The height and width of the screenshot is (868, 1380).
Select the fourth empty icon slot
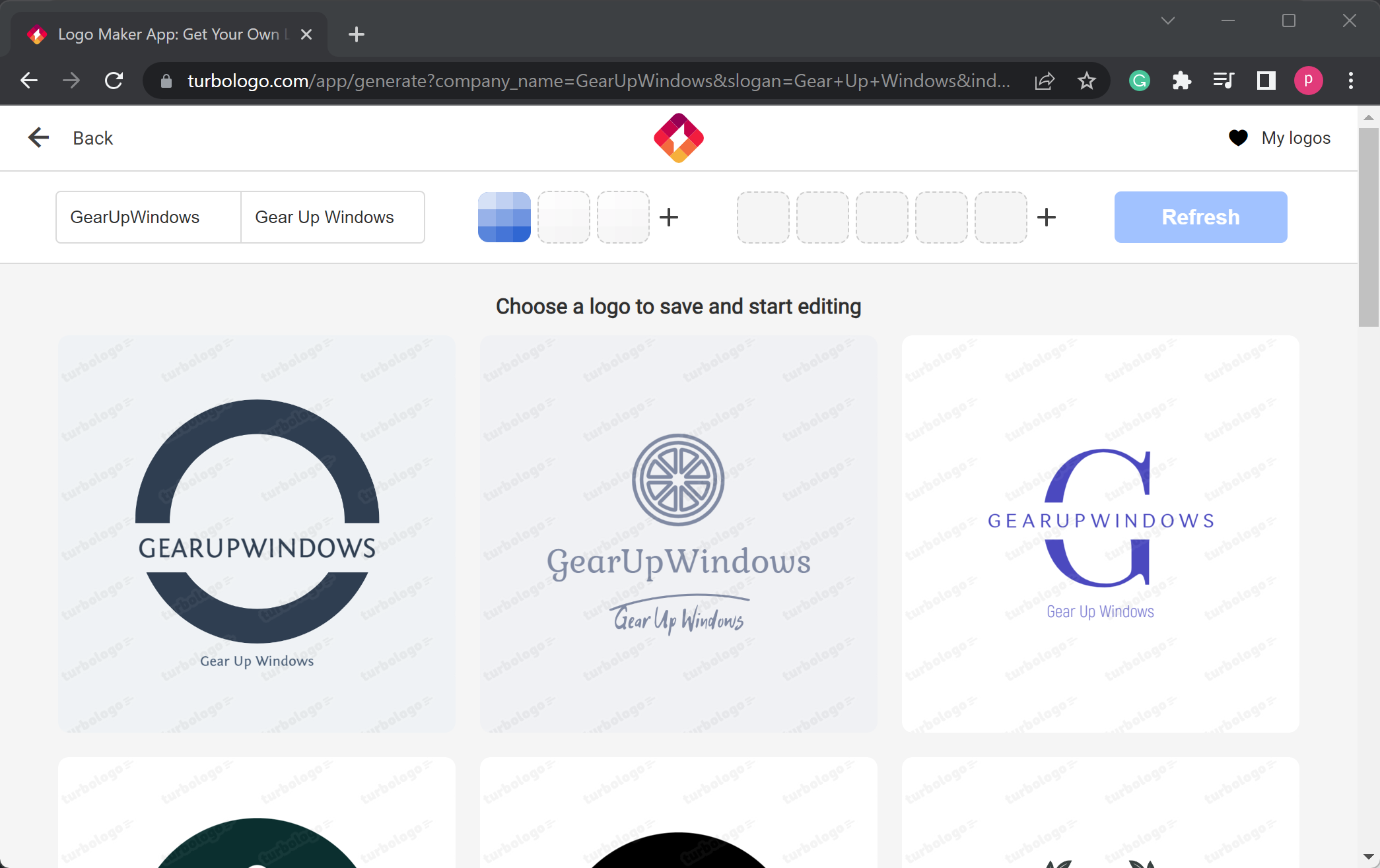click(x=942, y=217)
